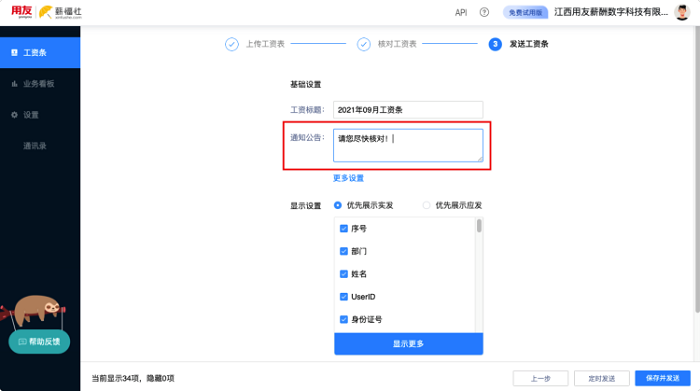Toggle the 姓名 checkbox
The image size is (700, 391).
[x=344, y=274]
